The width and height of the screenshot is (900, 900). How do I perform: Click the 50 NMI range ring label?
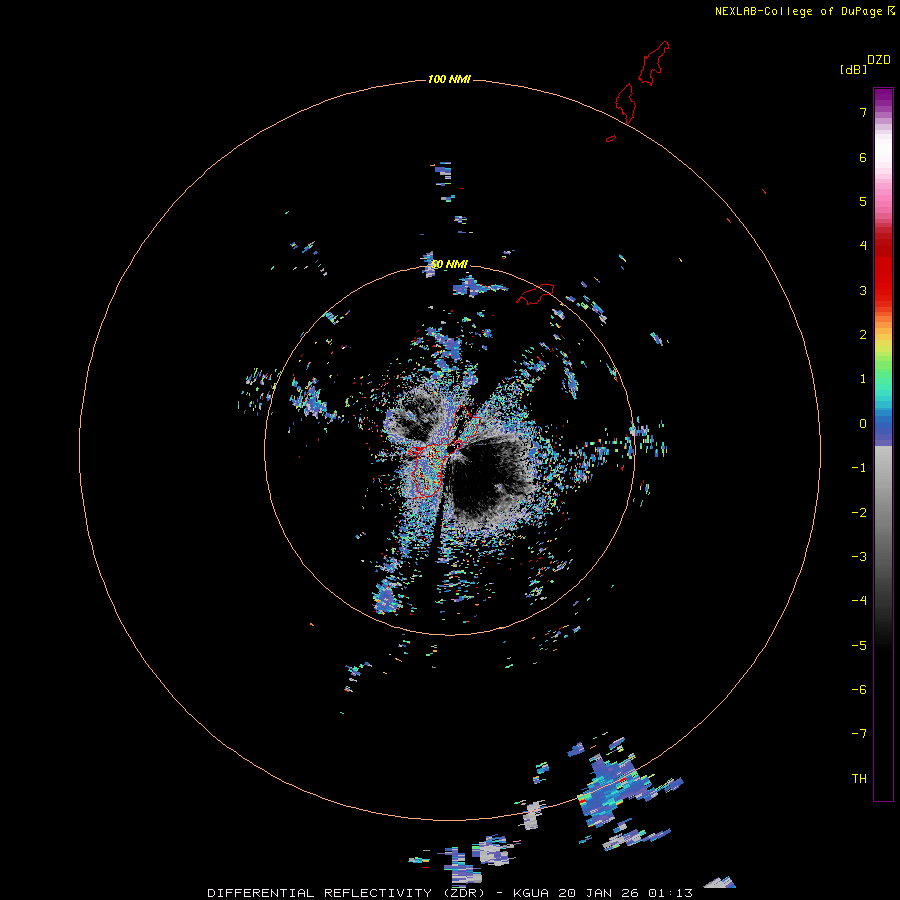click(x=449, y=264)
